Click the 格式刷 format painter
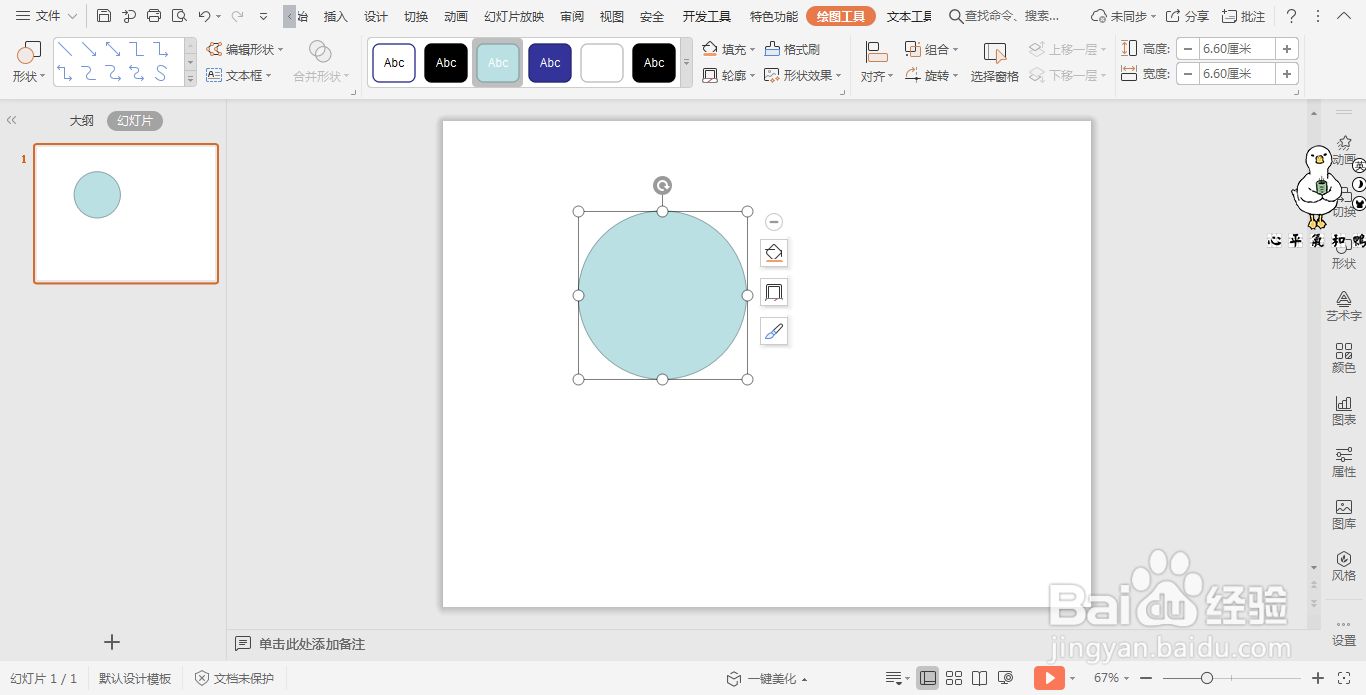The width and height of the screenshot is (1366, 695). click(x=792, y=49)
